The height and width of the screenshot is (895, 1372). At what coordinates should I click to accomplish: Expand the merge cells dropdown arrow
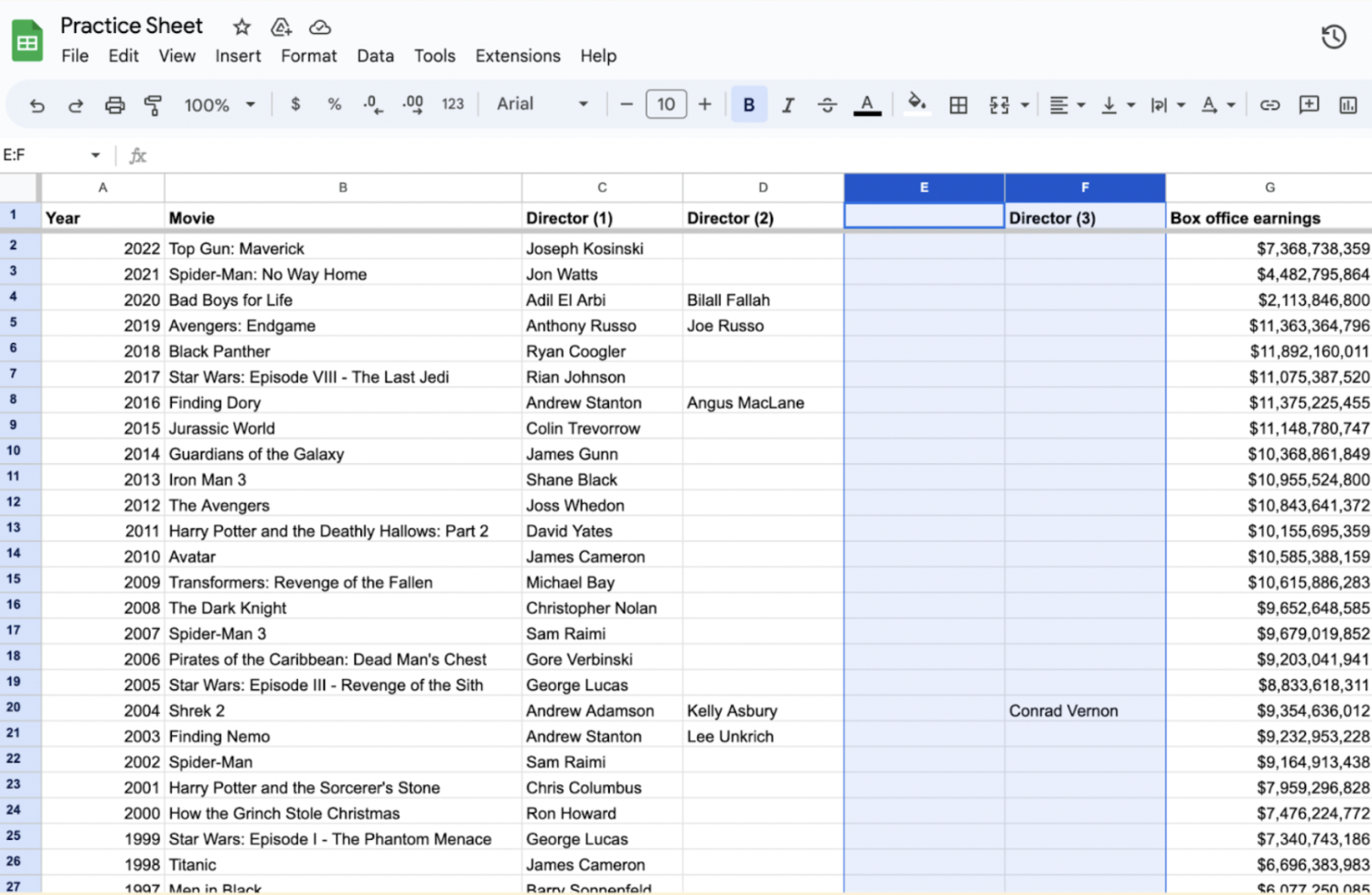click(x=1024, y=105)
